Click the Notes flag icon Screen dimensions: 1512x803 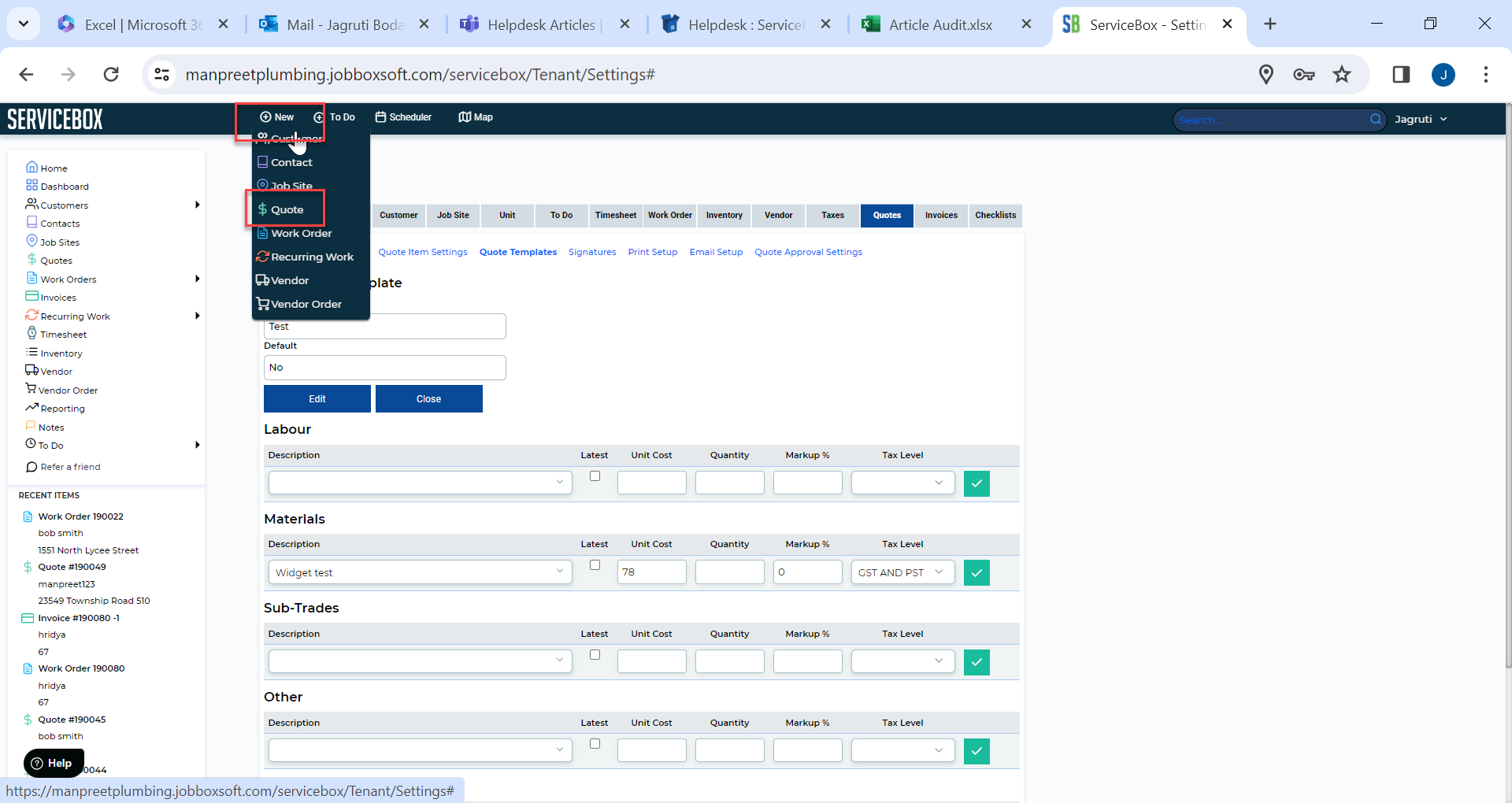click(x=31, y=426)
